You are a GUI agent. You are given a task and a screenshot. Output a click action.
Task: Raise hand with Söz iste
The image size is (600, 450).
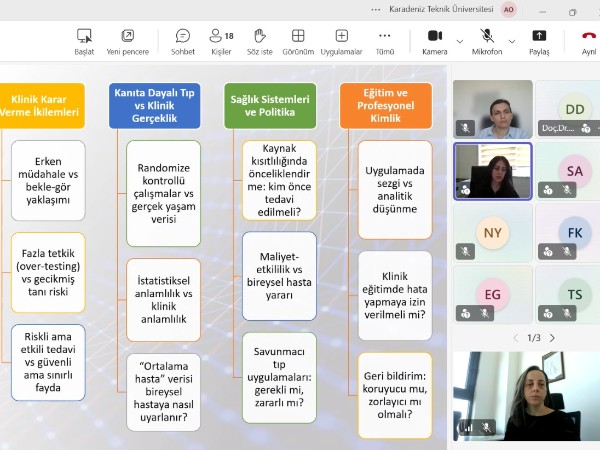260,37
